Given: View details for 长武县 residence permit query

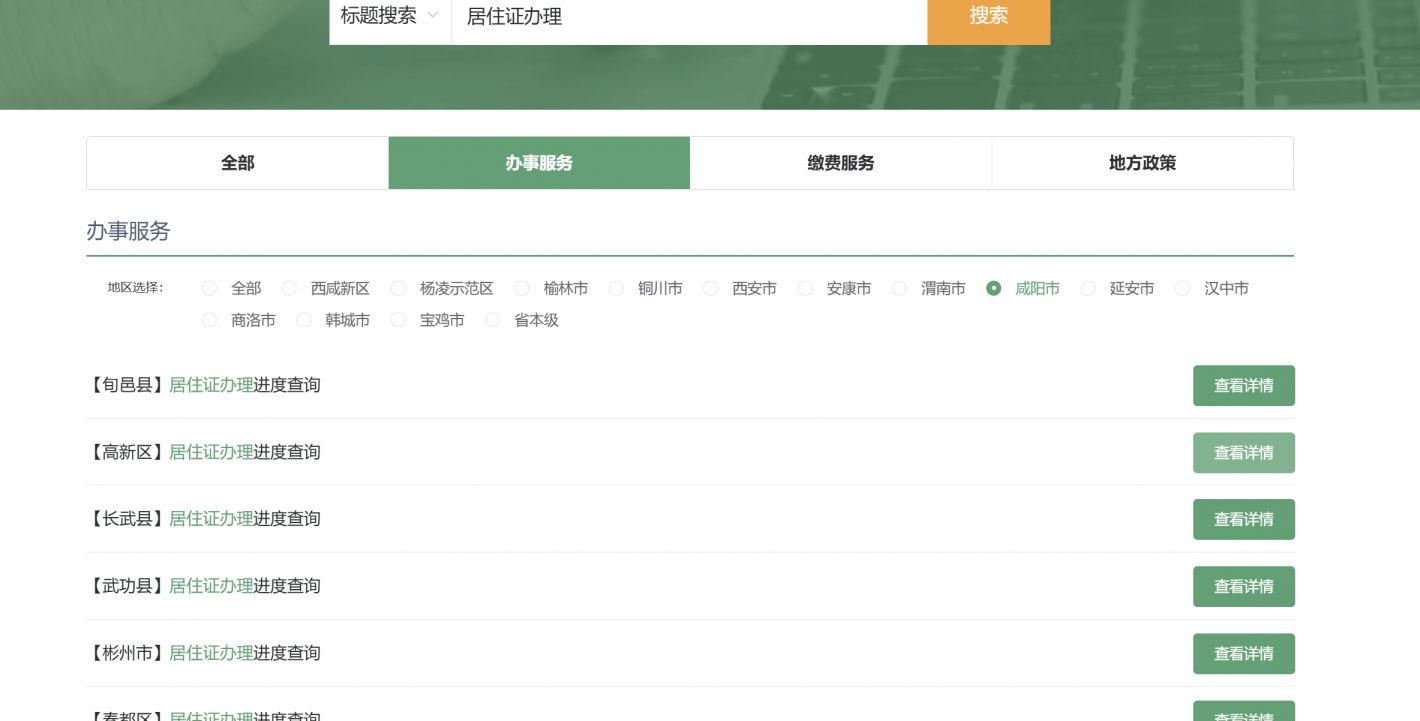Looking at the screenshot, I should coord(1243,520).
